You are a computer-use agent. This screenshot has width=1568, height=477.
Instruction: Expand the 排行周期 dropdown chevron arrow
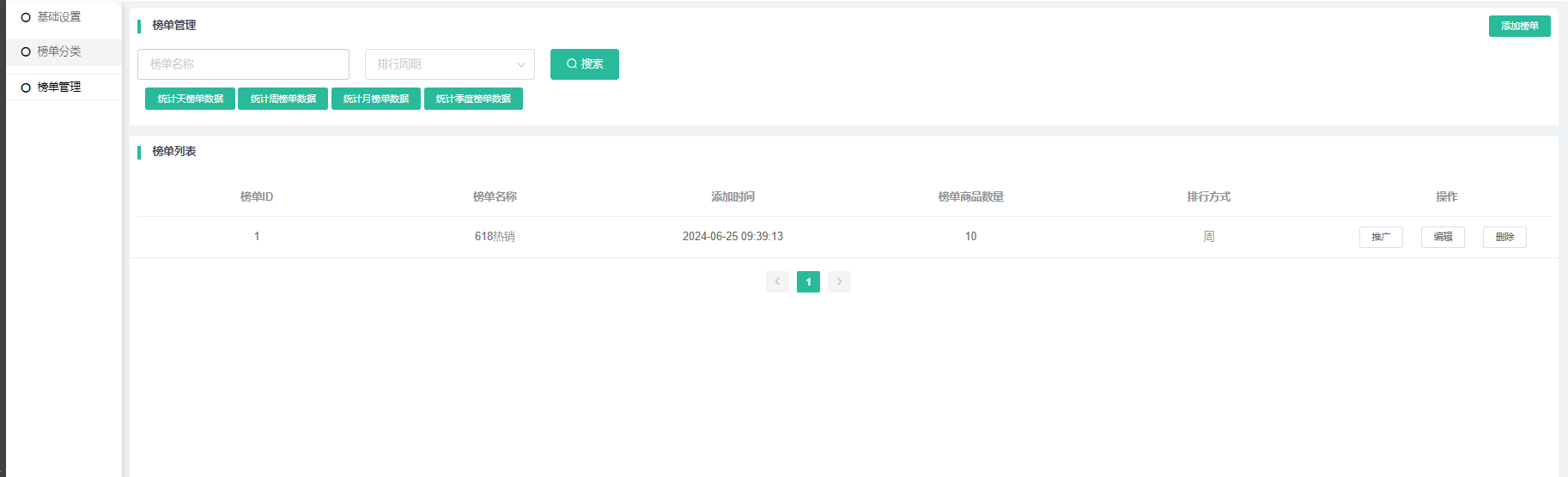point(520,64)
